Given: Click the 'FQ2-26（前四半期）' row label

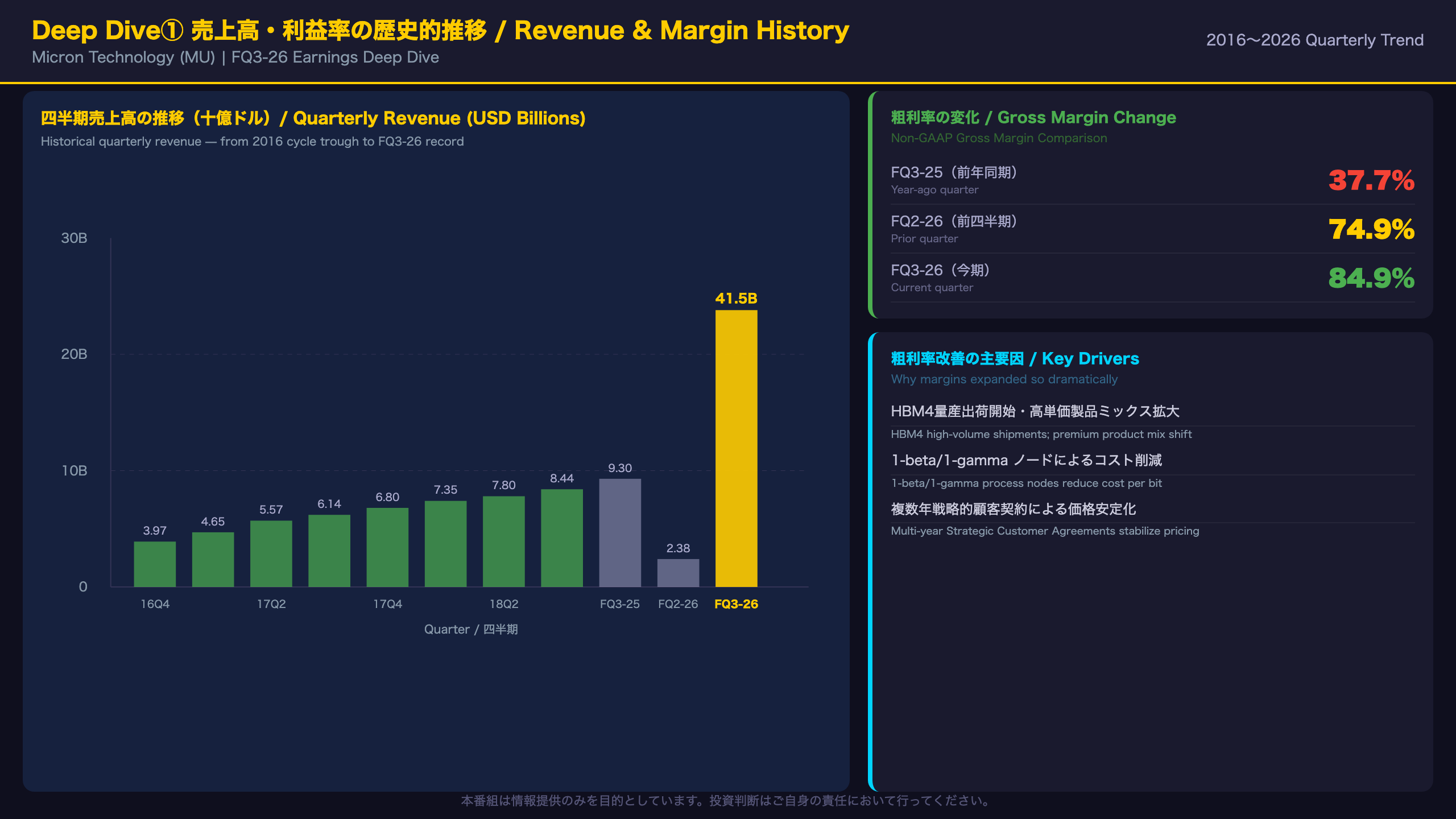Looking at the screenshot, I should (x=957, y=221).
